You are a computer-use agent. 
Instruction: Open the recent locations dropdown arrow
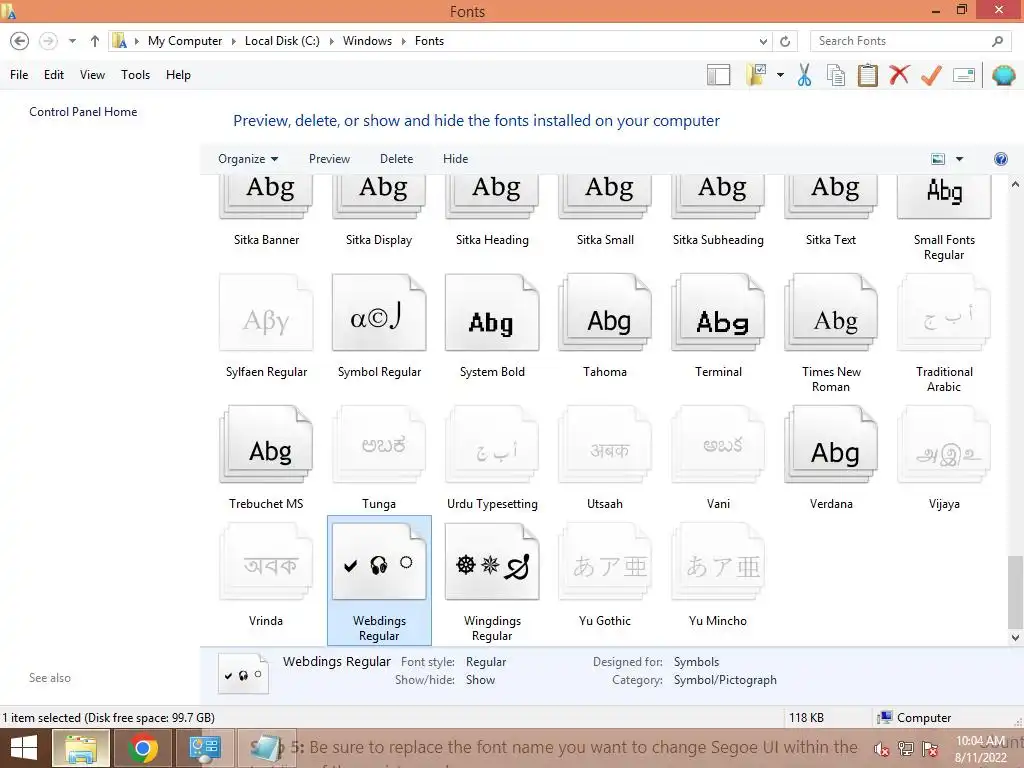pyautogui.click(x=72, y=41)
